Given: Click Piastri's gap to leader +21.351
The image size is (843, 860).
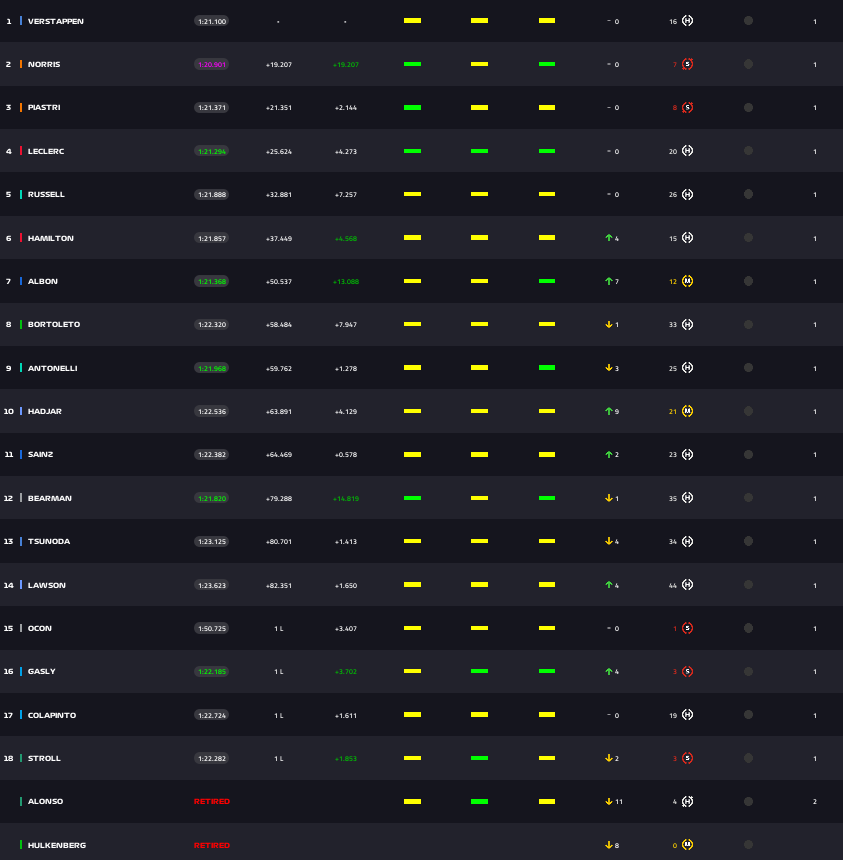Looking at the screenshot, I should point(279,108).
